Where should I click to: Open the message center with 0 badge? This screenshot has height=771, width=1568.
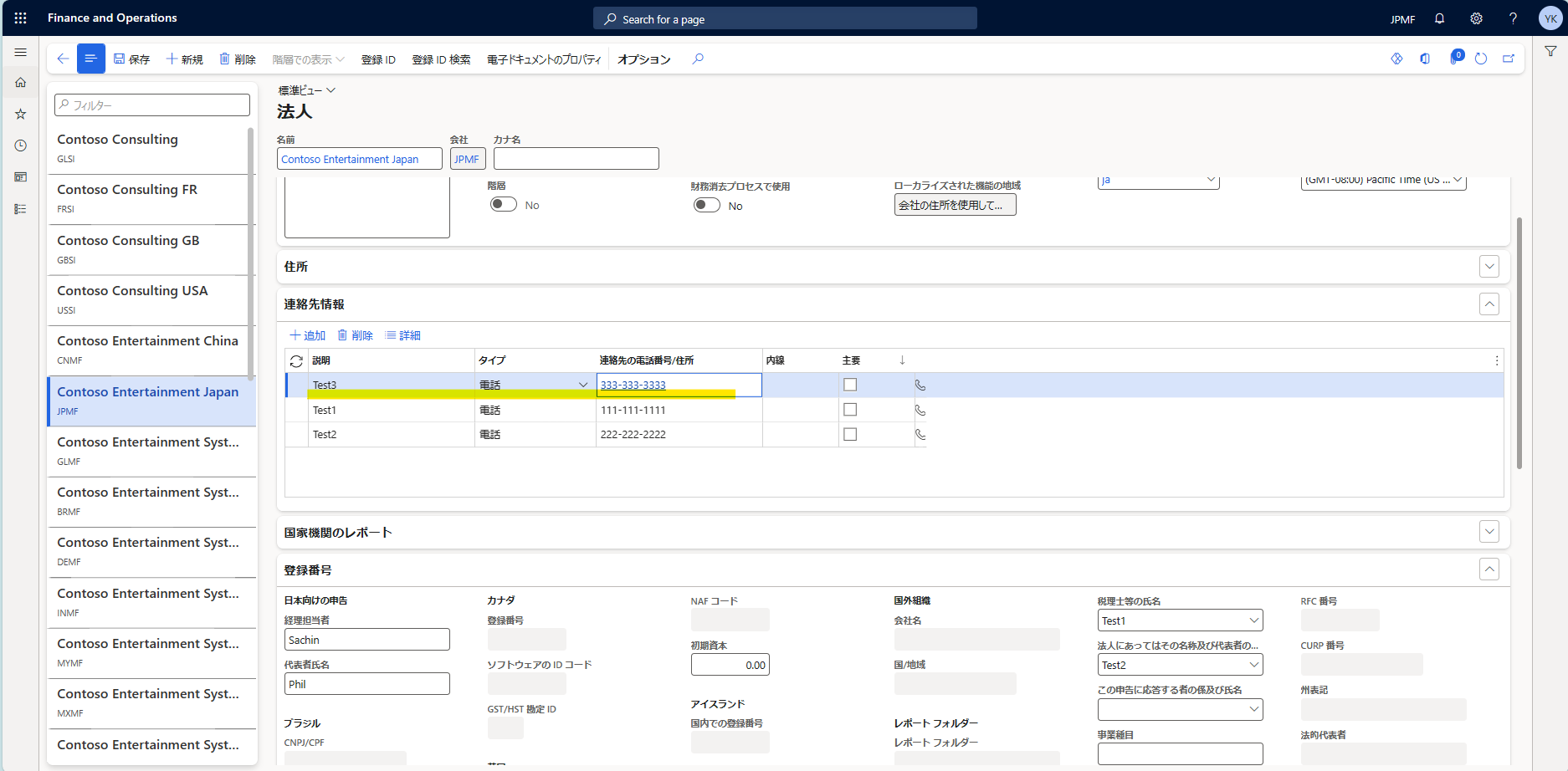point(1455,59)
